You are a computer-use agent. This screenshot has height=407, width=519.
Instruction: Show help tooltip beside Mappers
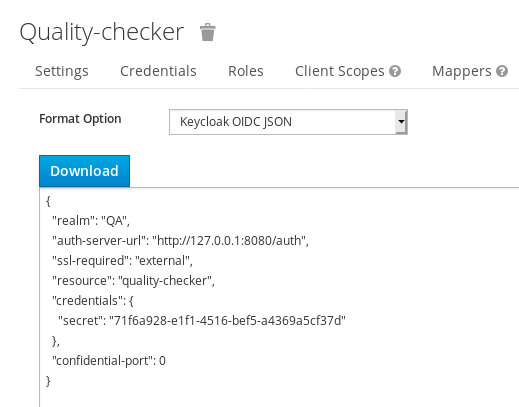click(502, 71)
